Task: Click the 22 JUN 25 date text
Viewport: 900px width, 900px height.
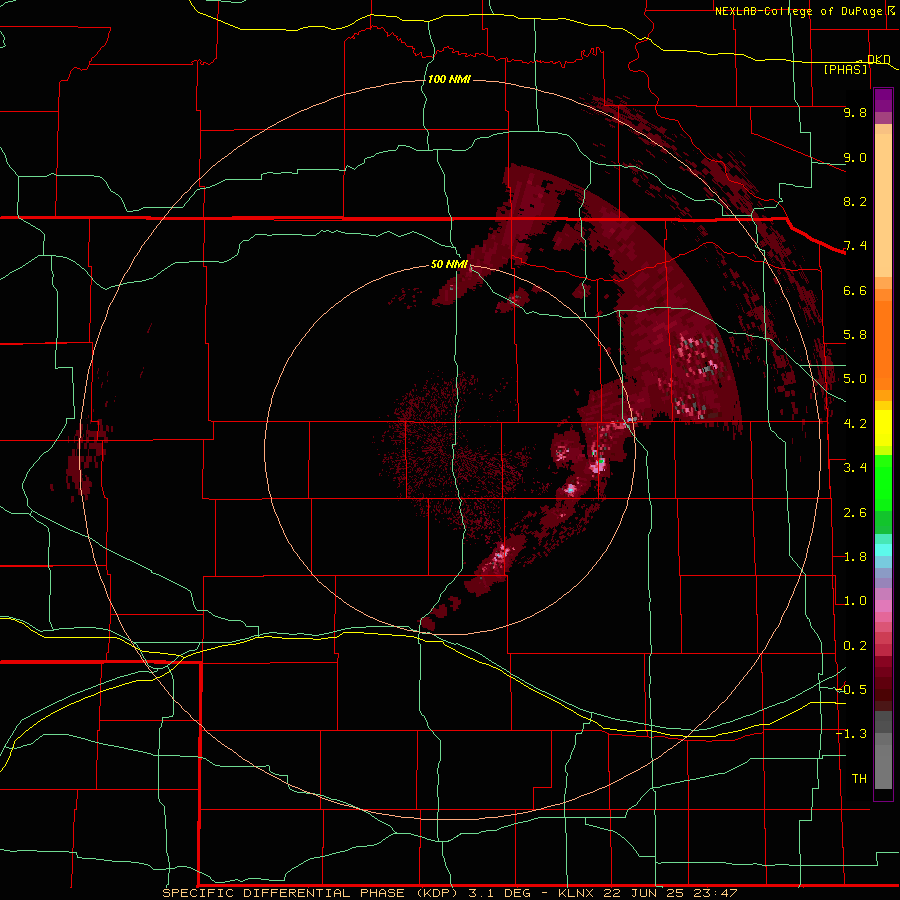Action: (x=643, y=893)
